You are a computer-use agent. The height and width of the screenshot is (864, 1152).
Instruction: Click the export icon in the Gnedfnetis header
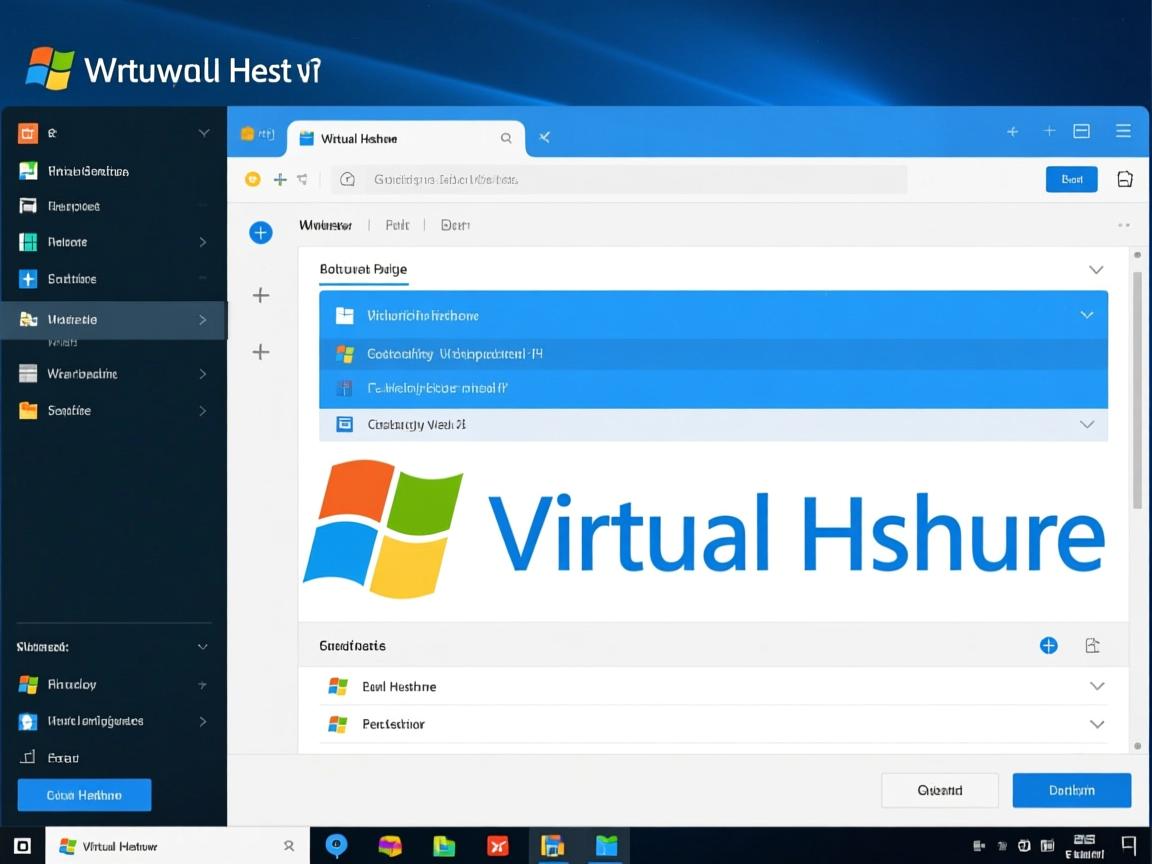[1092, 645]
